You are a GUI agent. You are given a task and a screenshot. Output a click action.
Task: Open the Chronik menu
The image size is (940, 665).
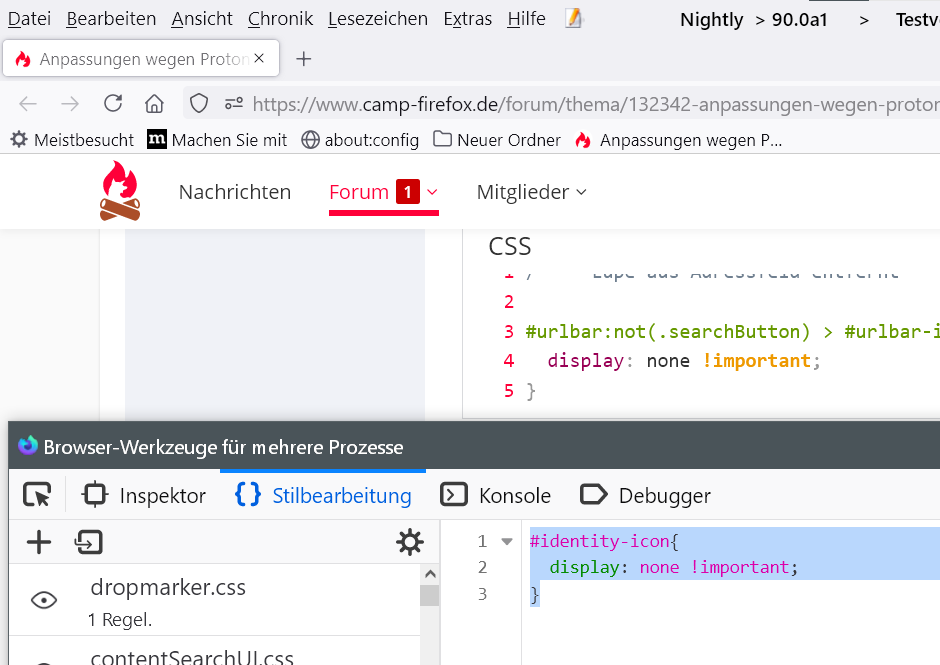(x=280, y=19)
